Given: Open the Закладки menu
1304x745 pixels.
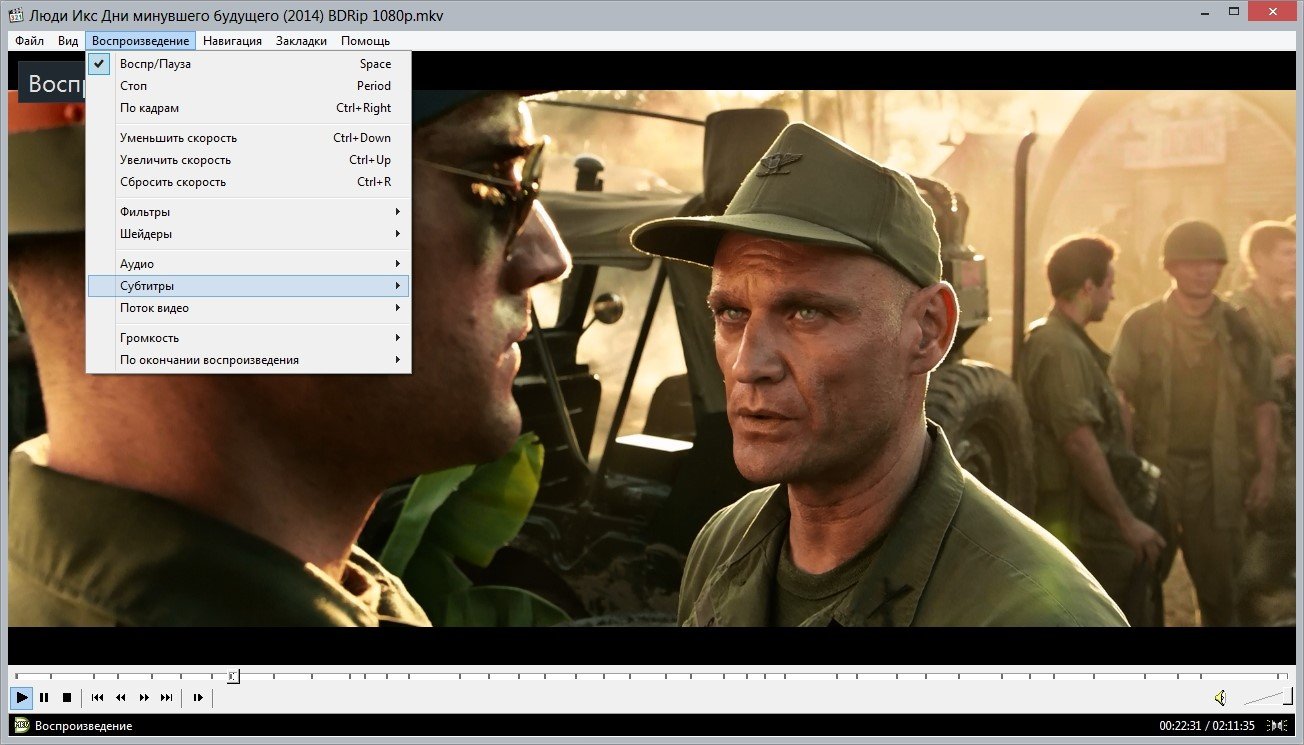Looking at the screenshot, I should coord(301,41).
